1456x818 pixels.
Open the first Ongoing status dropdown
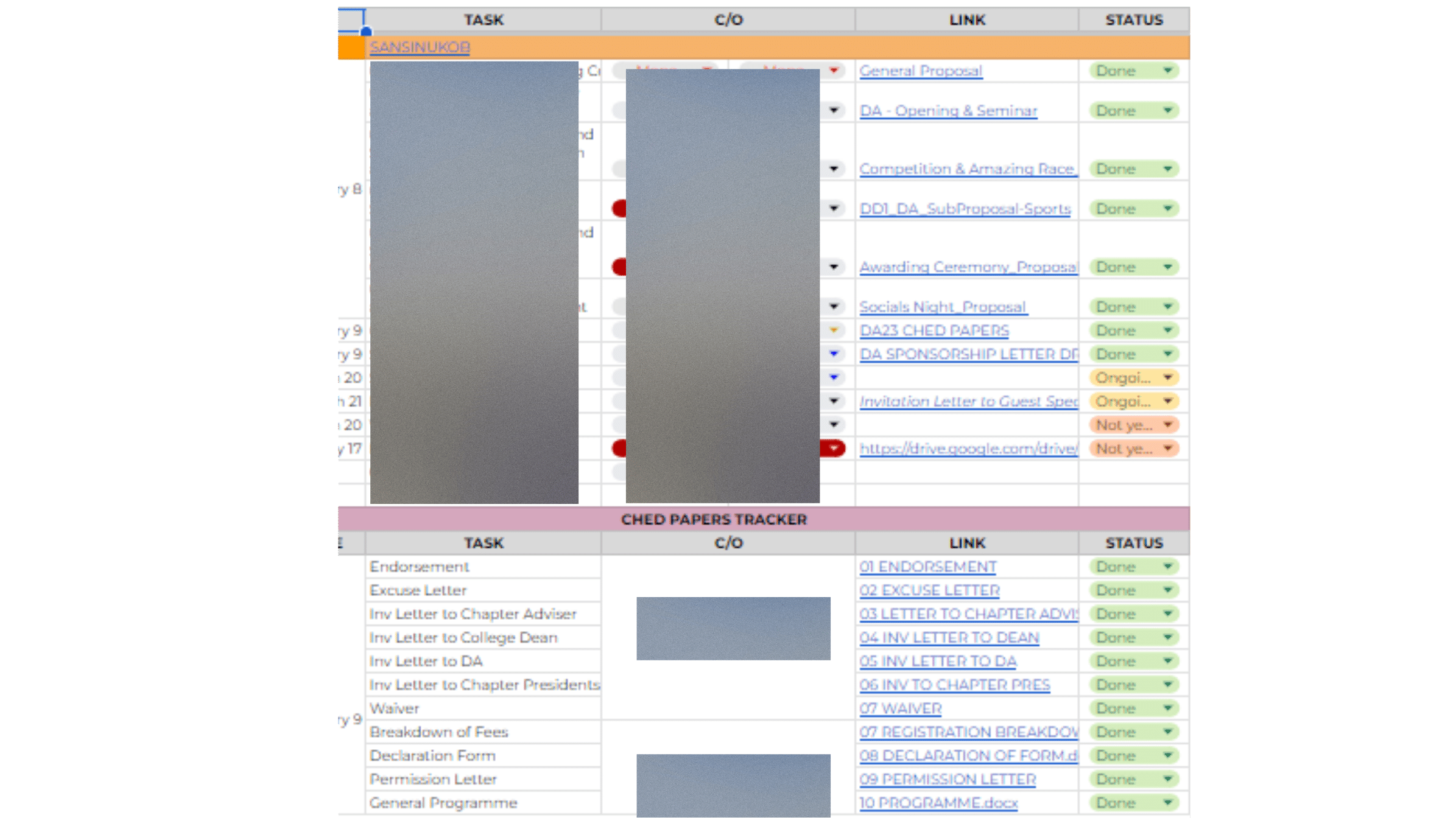(x=1167, y=378)
